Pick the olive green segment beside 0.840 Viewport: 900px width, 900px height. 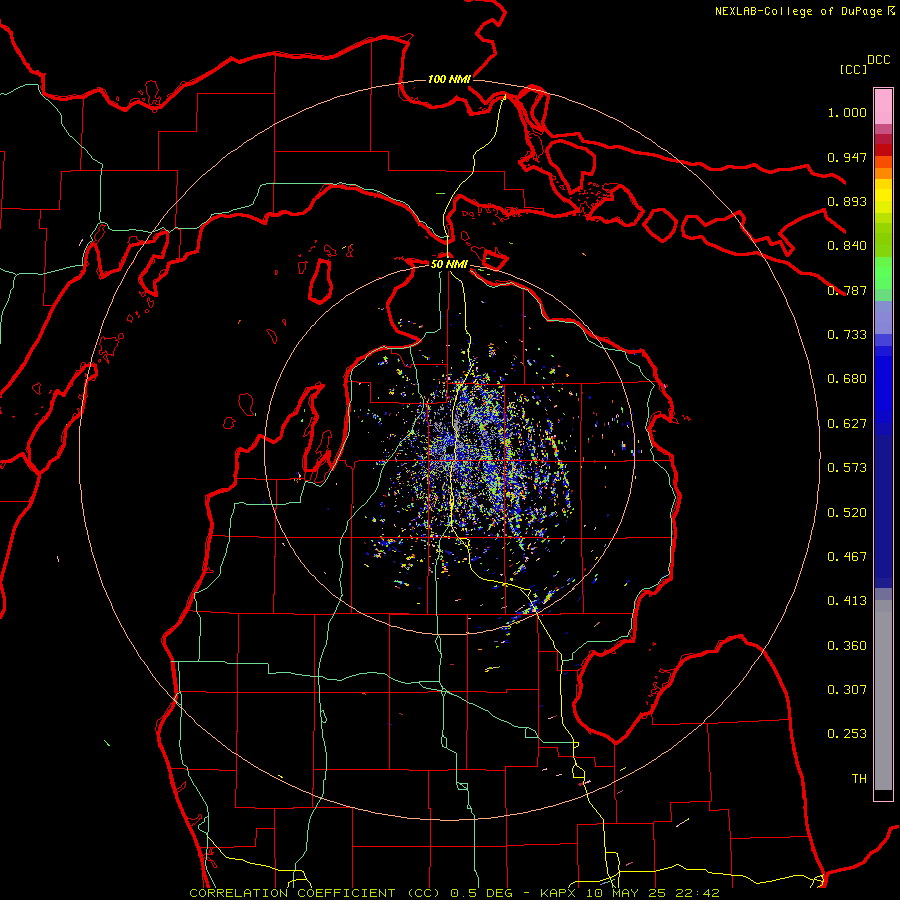883,239
